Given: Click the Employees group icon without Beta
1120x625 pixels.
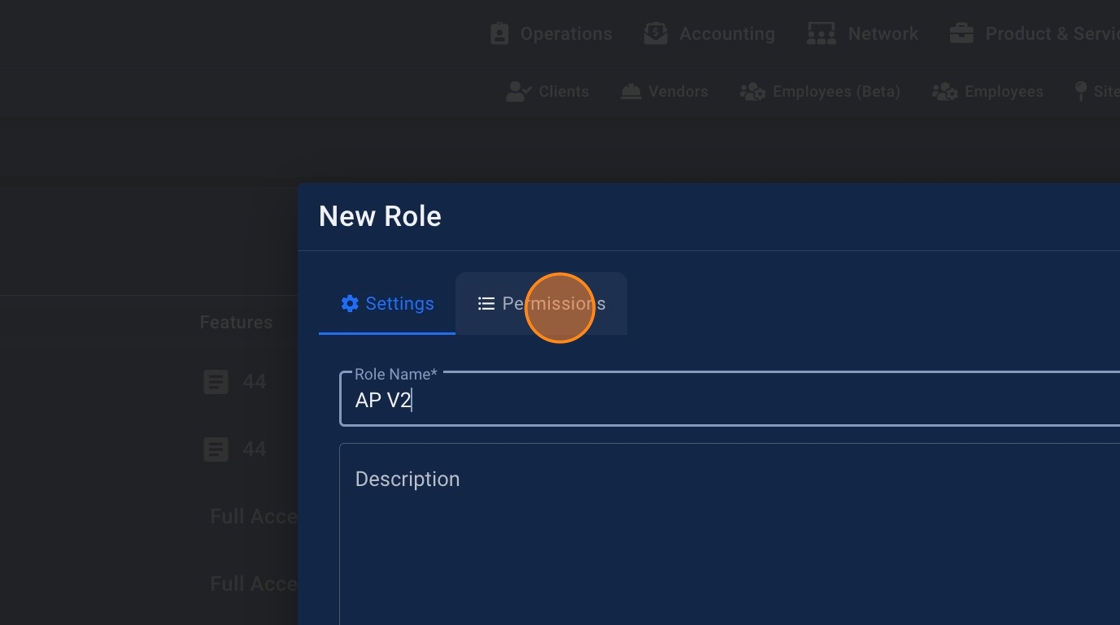Looking at the screenshot, I should 944,91.
